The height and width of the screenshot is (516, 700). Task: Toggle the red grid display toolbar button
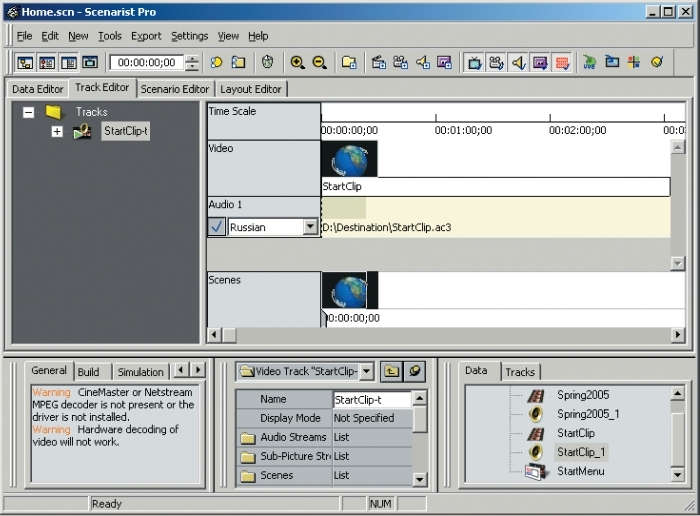click(562, 62)
